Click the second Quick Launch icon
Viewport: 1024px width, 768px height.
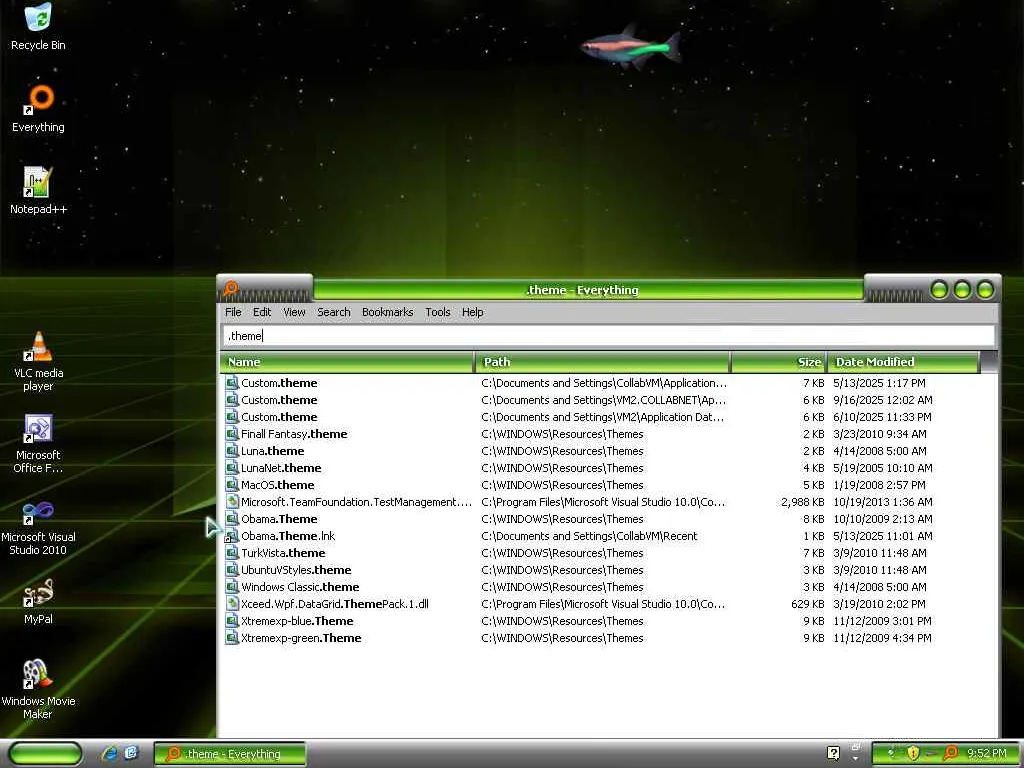[x=131, y=753]
